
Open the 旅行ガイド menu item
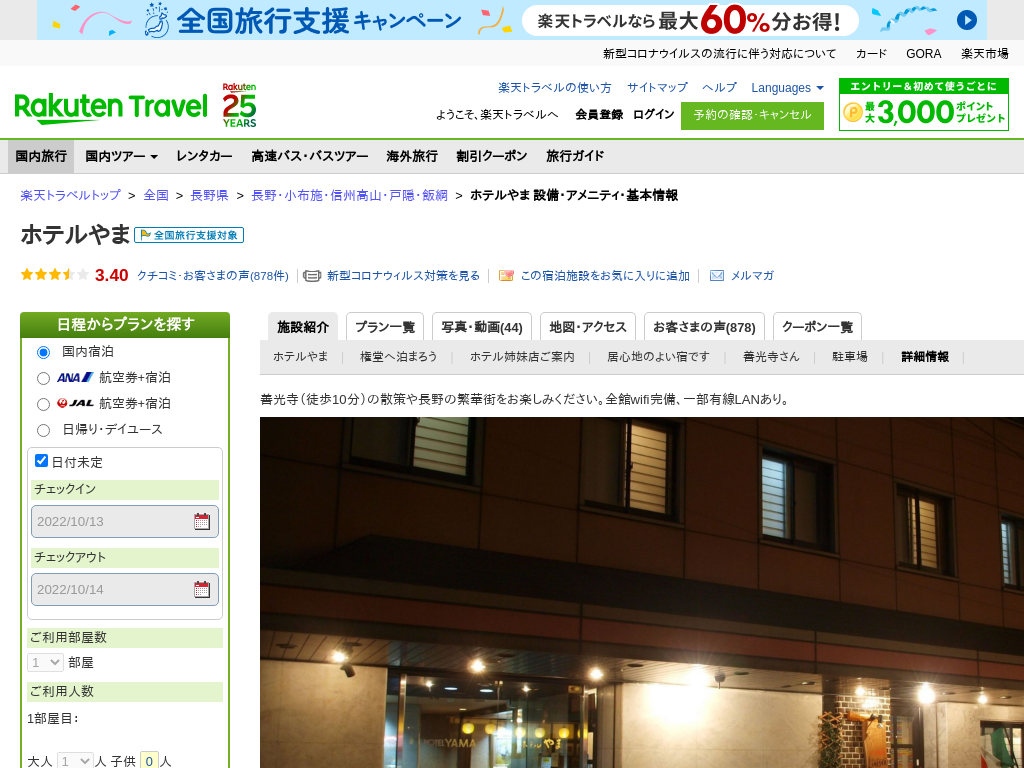[575, 156]
